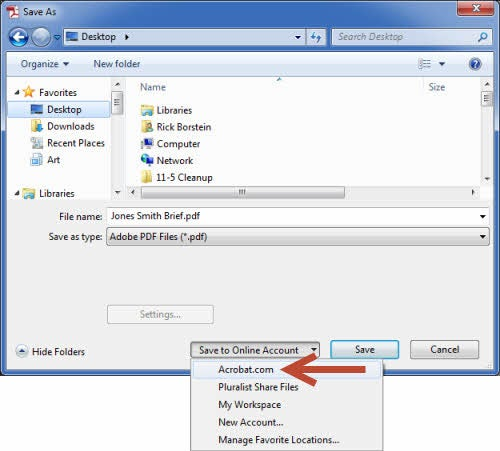Choose My Workspace menu entry
Viewport: 500px width, 451px height.
tap(250, 405)
